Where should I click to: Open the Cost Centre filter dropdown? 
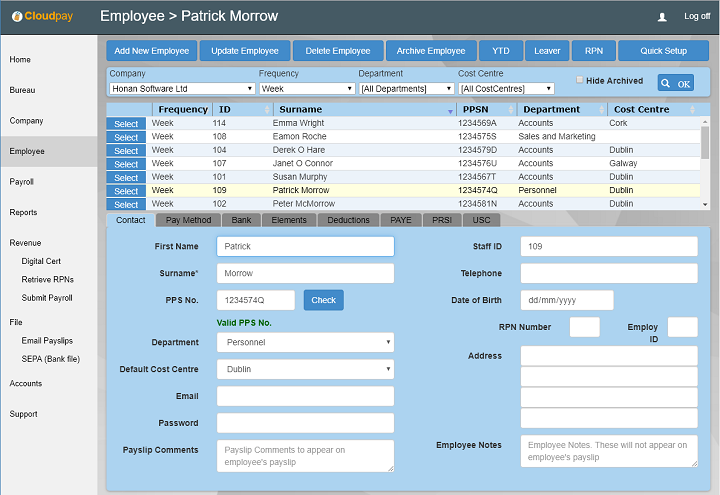[x=505, y=88]
